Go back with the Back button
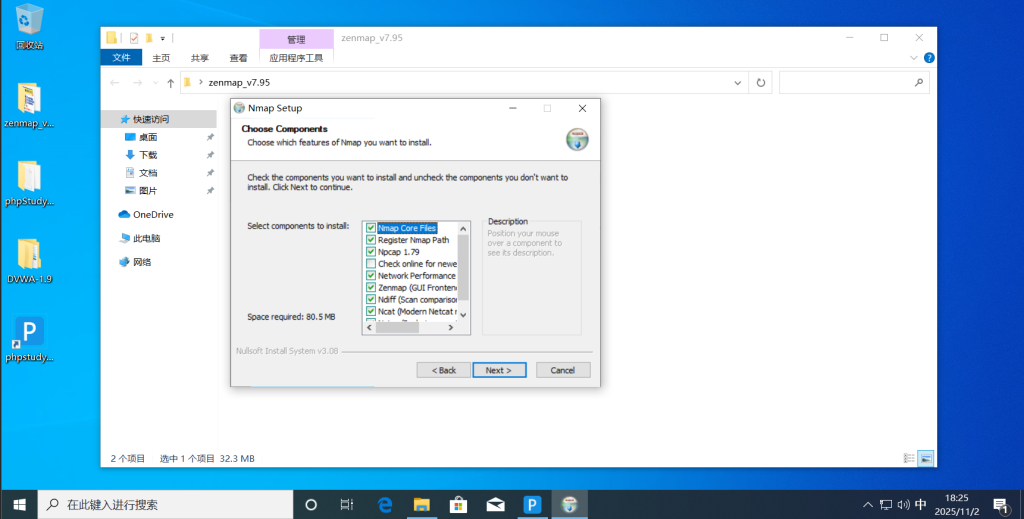1024x519 pixels. (444, 370)
